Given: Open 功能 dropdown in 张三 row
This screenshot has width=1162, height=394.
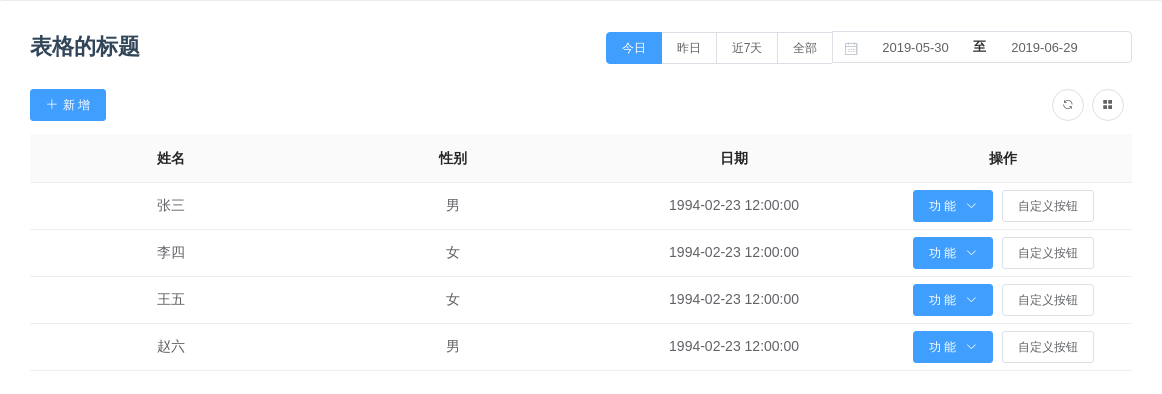Looking at the screenshot, I should 952,206.
